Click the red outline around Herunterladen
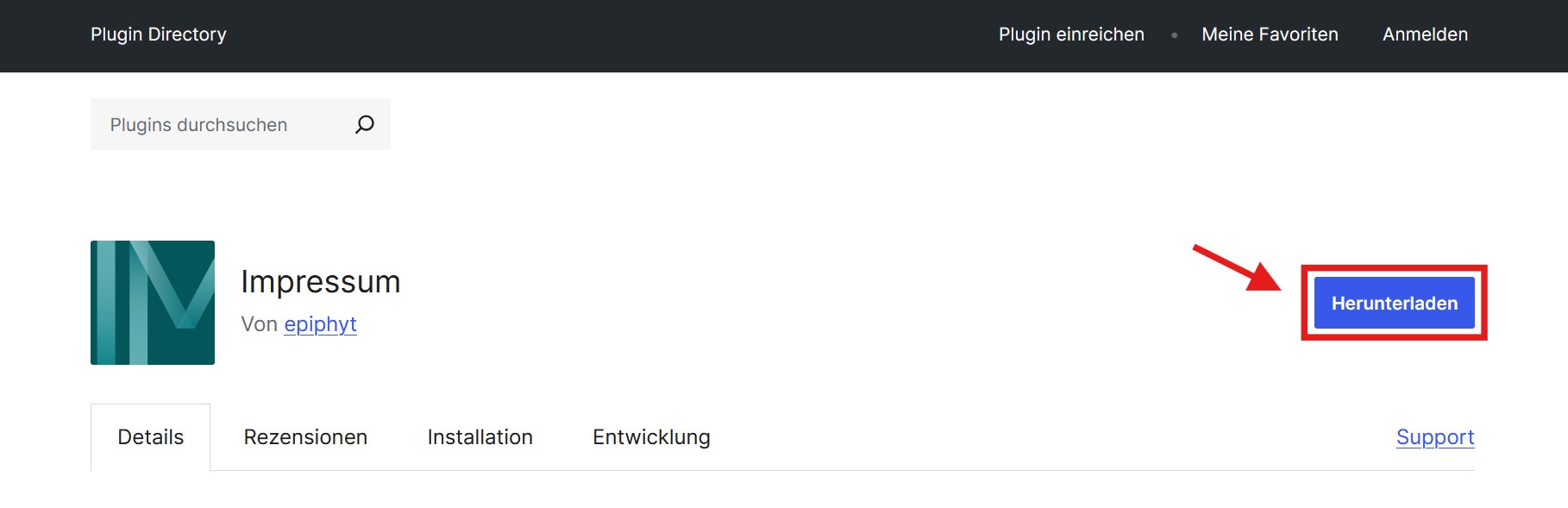Image resolution: width=1568 pixels, height=508 pixels. pos(1395,267)
